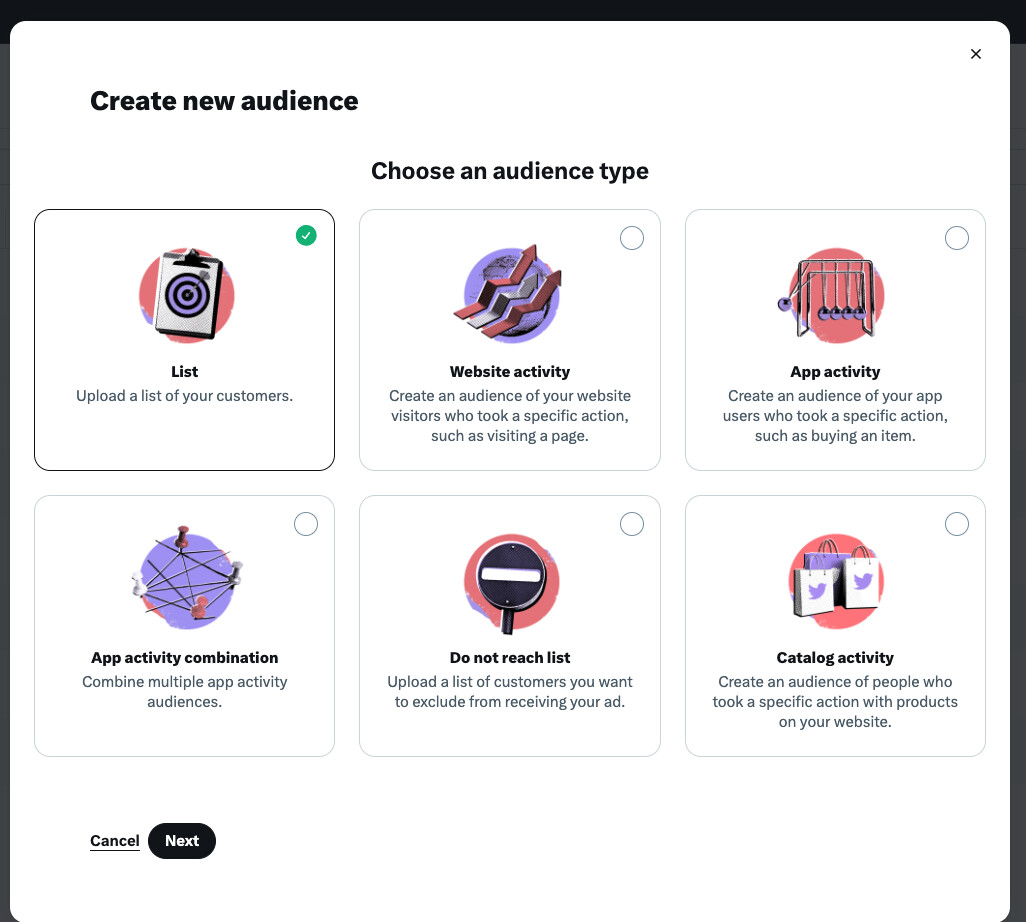Screen dimensions: 1026x922
Task: Click the "App activity combination" title text
Action: tap(185, 658)
